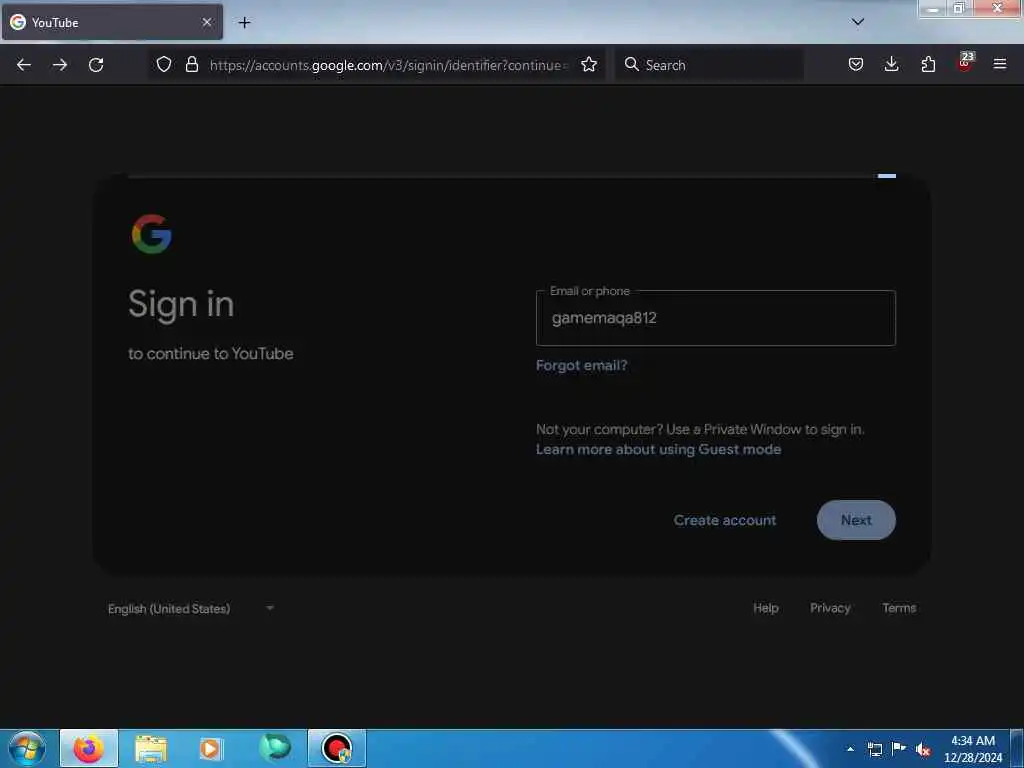Bookmark this page with star icon
1024x768 pixels.
click(x=589, y=64)
